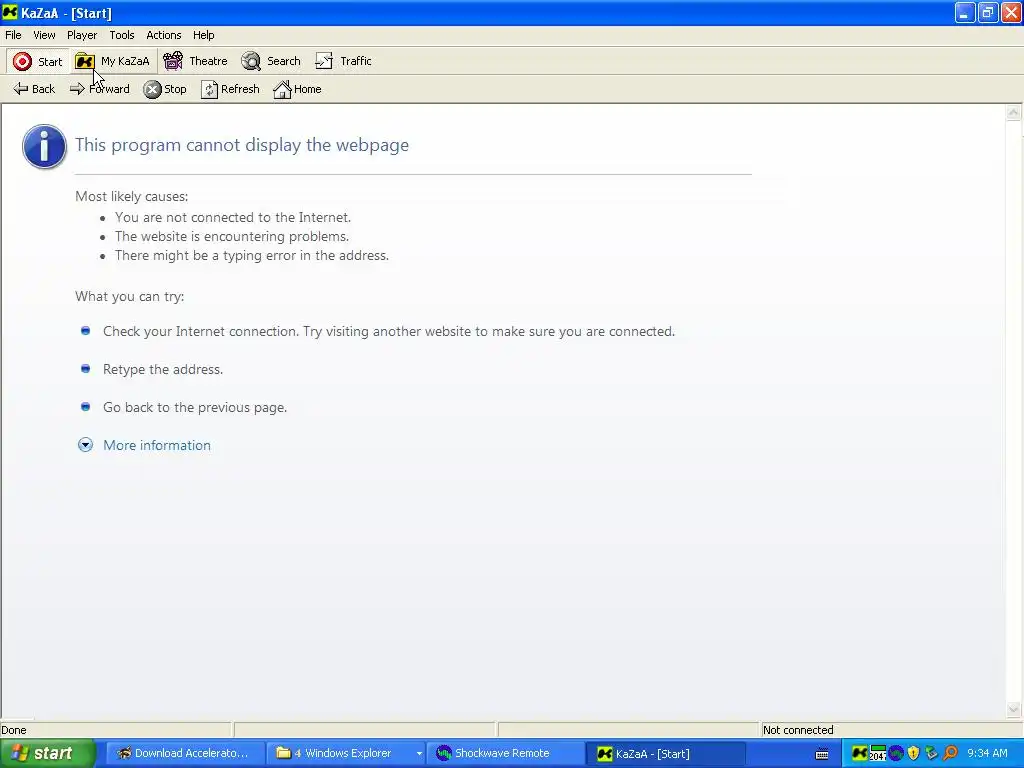Click the 9:34 AM clock

pyautogui.click(x=987, y=754)
